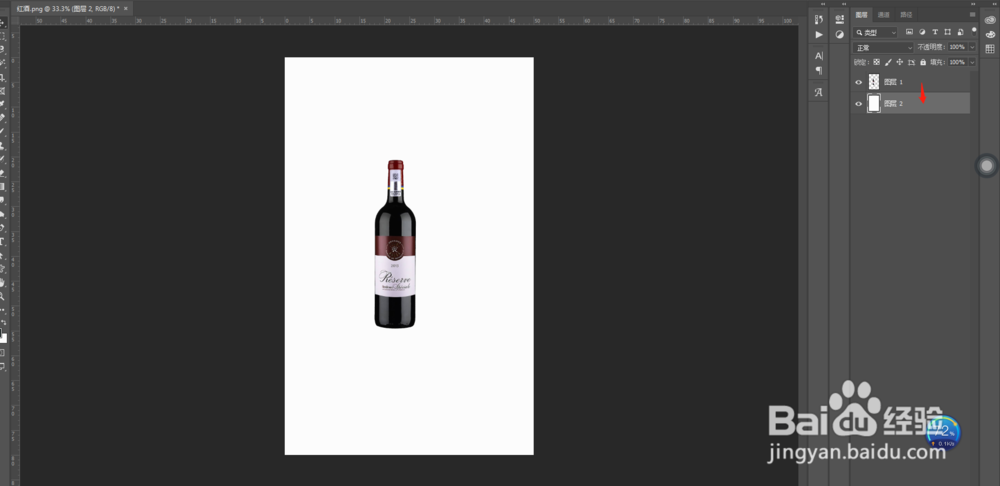
Task: Filter layers by adjustment layers icon
Action: 922,32
